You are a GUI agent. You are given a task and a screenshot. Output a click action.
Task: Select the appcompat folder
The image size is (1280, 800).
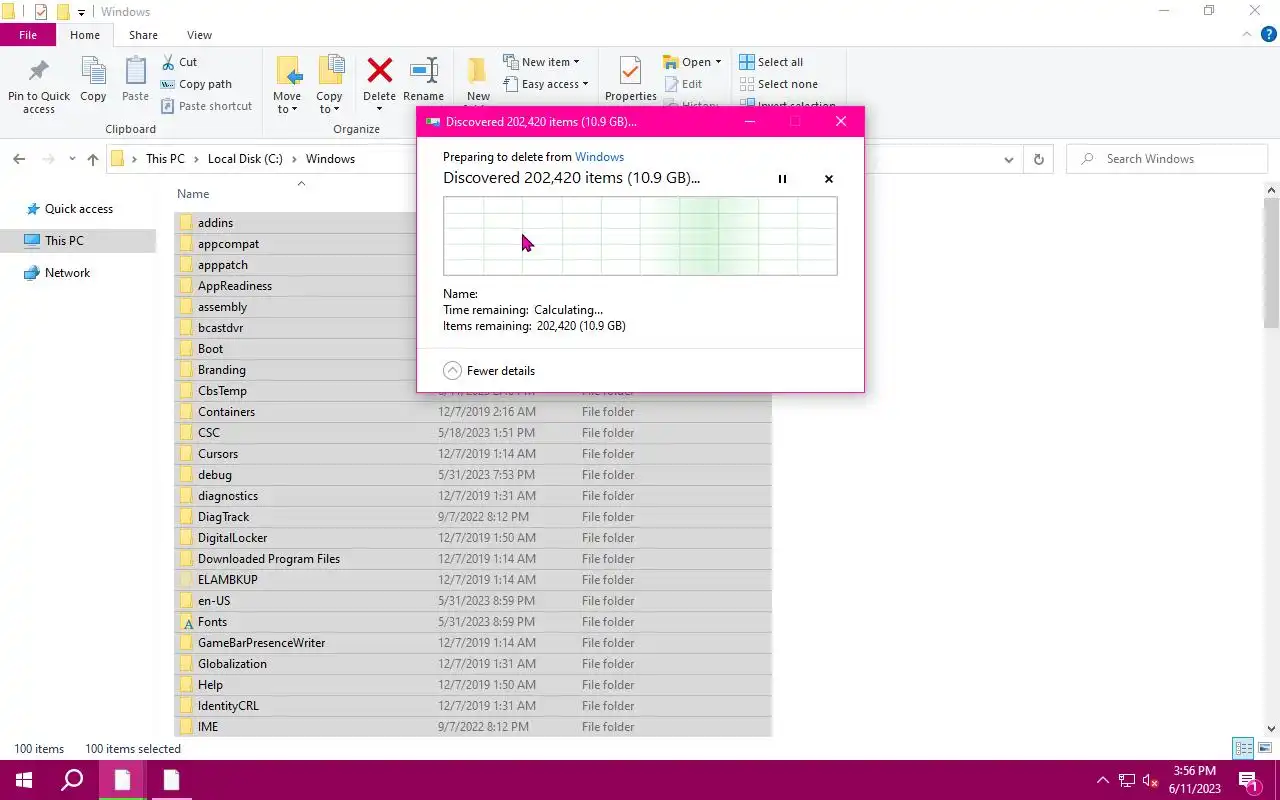click(228, 244)
